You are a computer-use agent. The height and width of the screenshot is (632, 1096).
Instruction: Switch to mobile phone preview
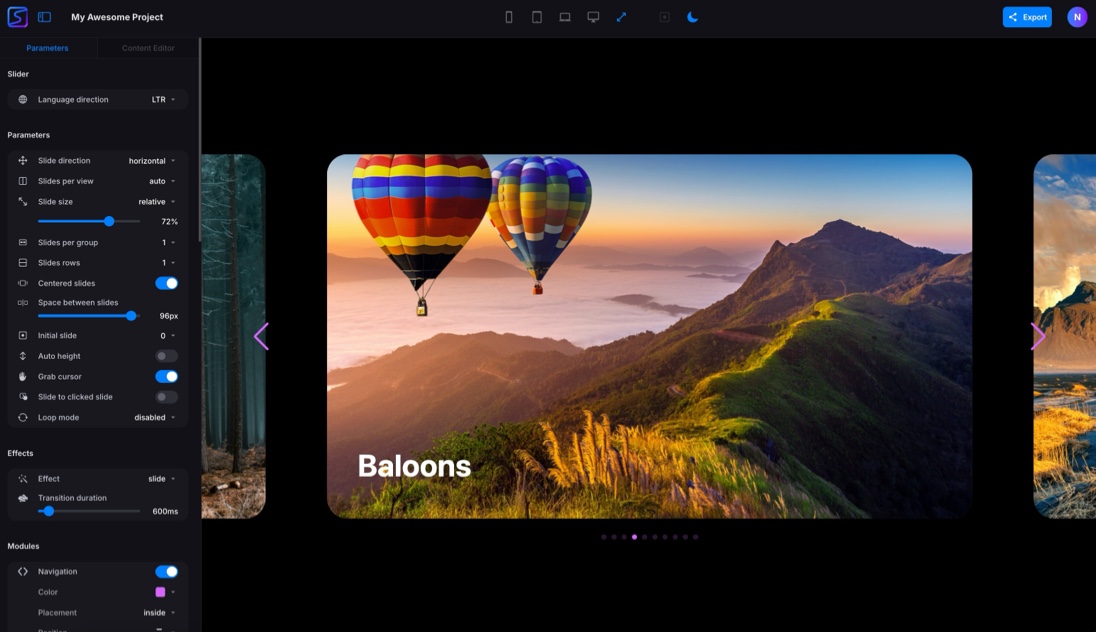509,17
